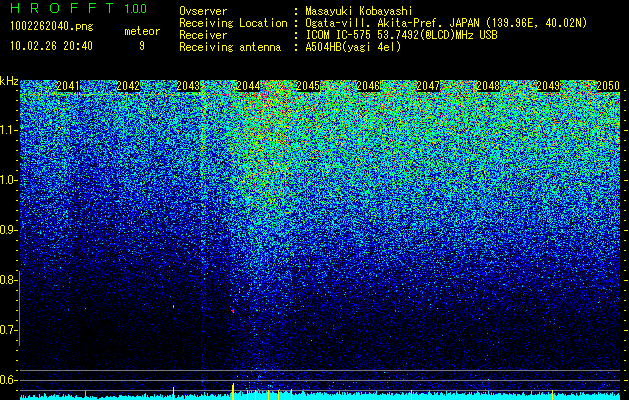Click the 0.7 frequency axis label
629x400 pixels.
9,330
